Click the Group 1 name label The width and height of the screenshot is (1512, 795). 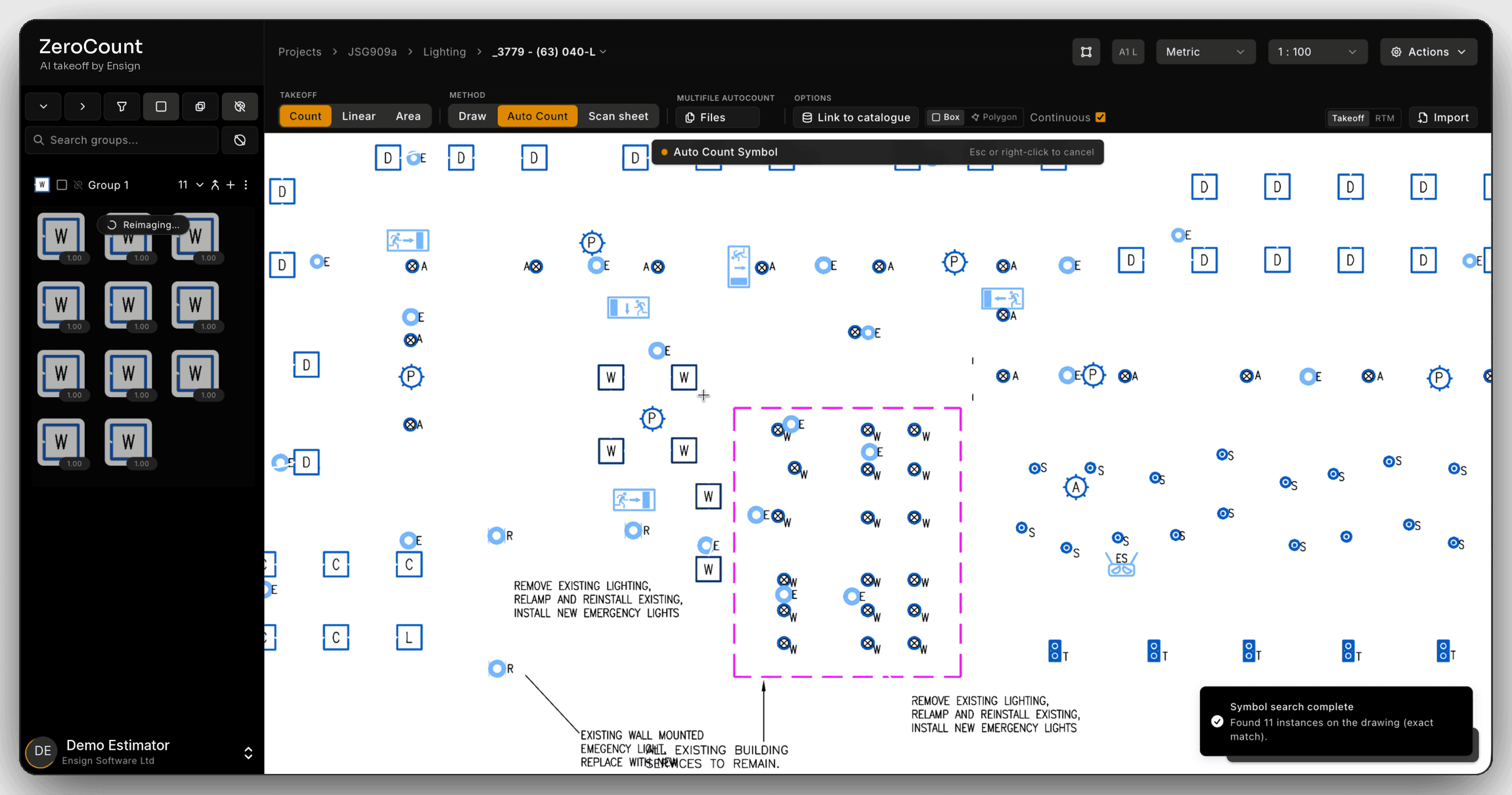coord(108,185)
